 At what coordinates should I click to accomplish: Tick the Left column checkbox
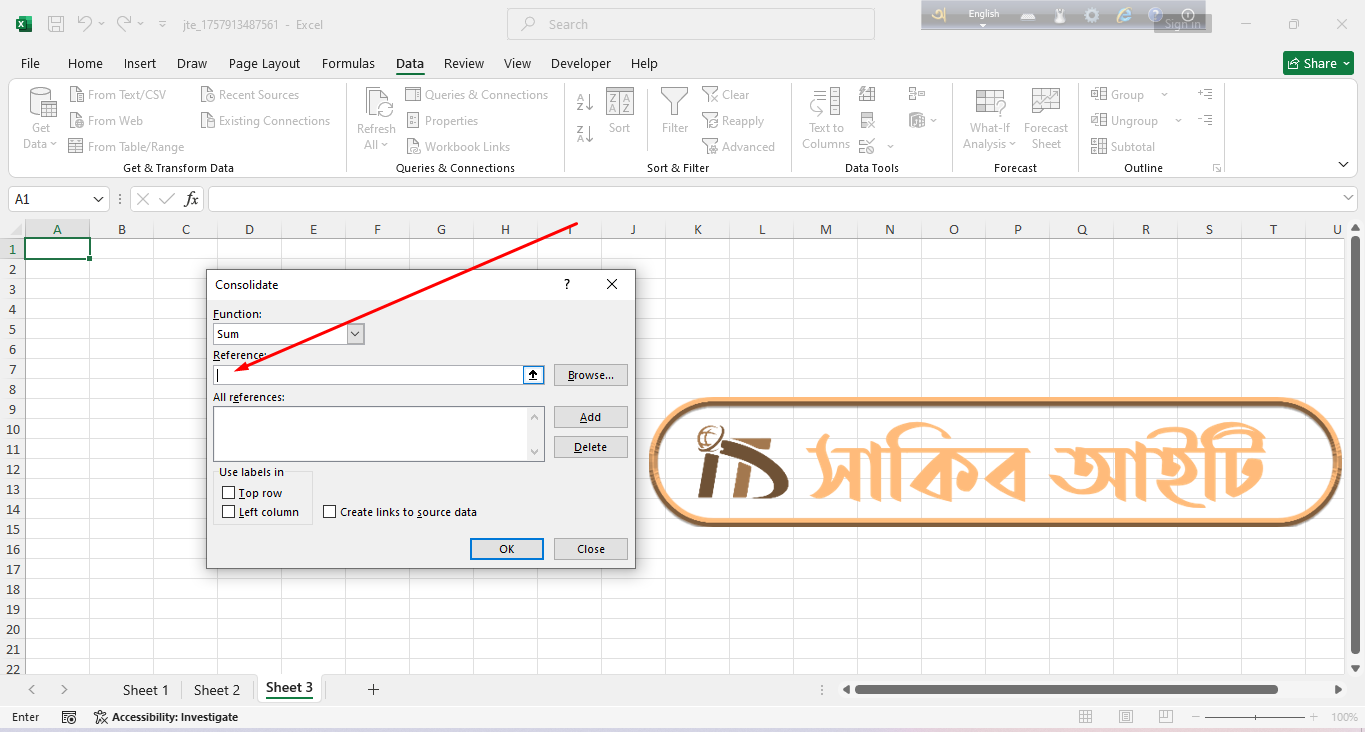pos(229,512)
